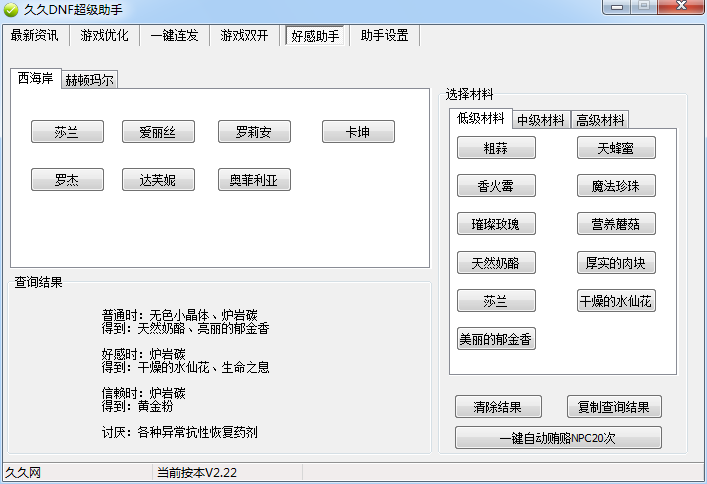Copy results with 复制查询结果

(614, 407)
